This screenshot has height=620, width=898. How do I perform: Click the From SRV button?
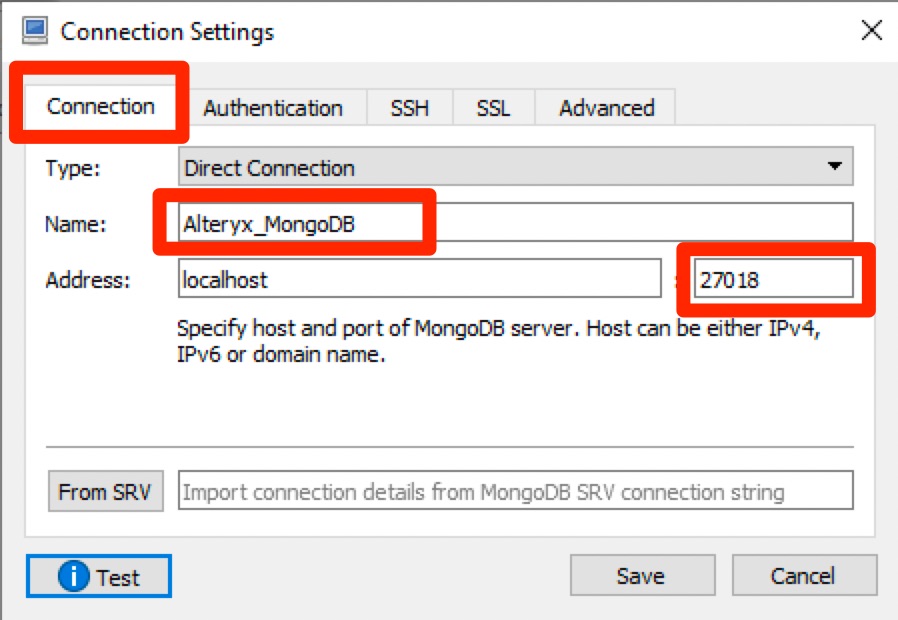105,491
